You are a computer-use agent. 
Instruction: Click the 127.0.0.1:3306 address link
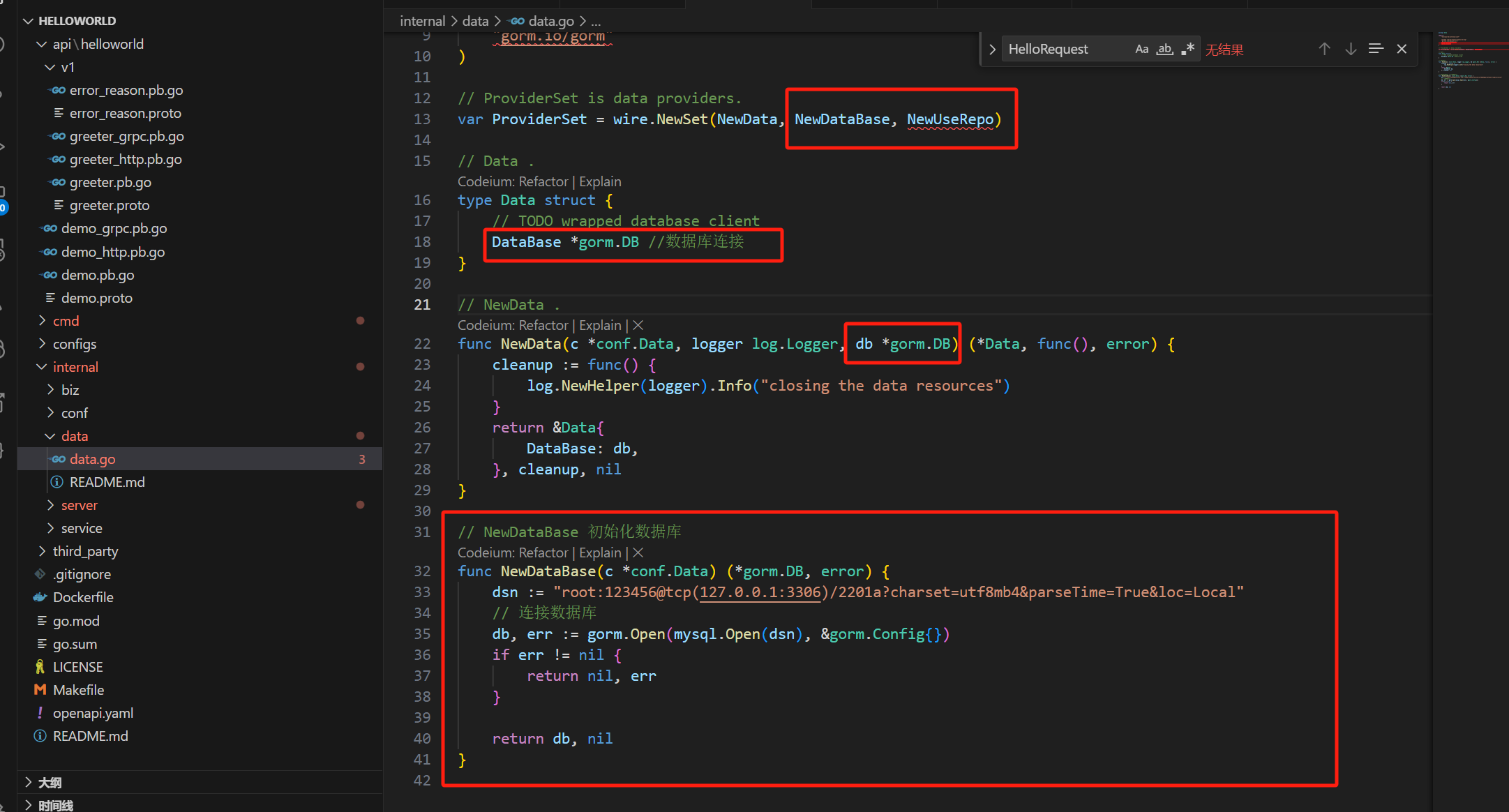click(760, 592)
